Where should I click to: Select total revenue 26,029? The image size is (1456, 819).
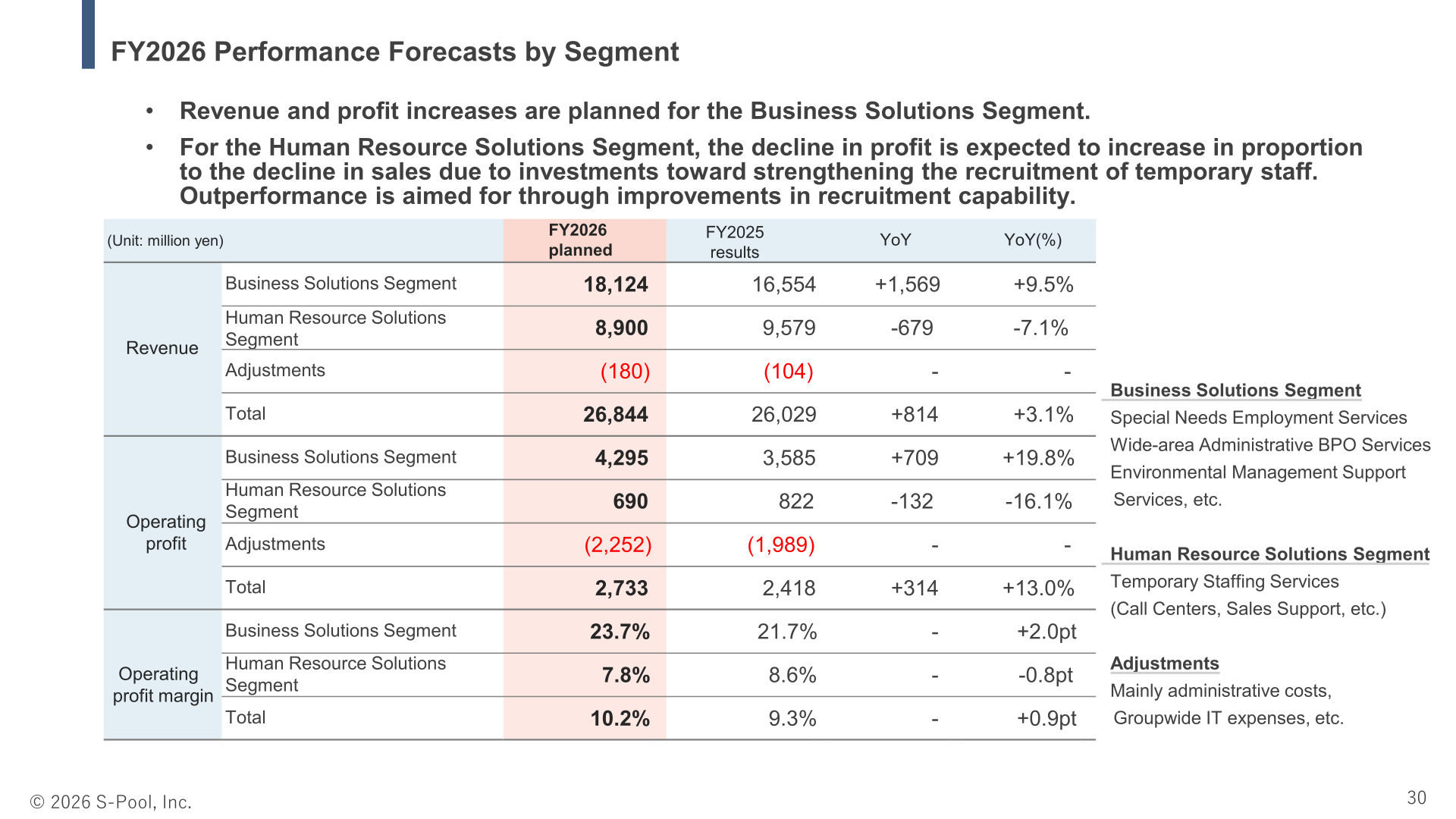tap(784, 415)
